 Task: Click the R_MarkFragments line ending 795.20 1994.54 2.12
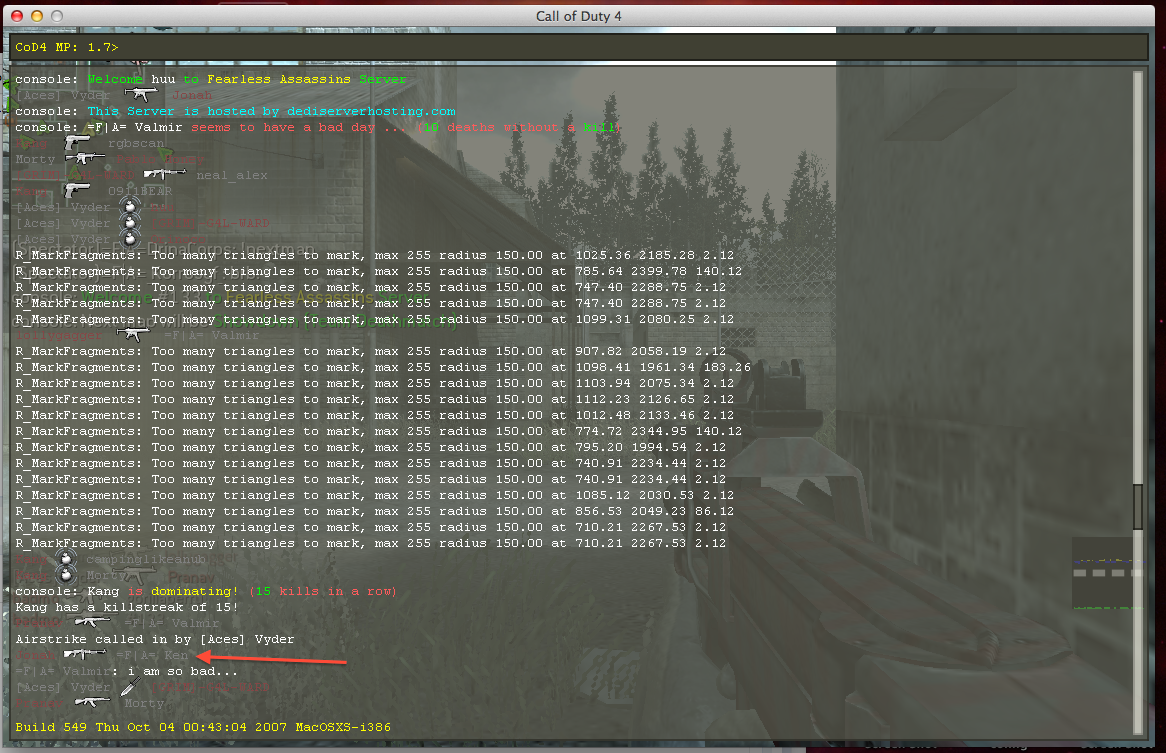point(370,447)
